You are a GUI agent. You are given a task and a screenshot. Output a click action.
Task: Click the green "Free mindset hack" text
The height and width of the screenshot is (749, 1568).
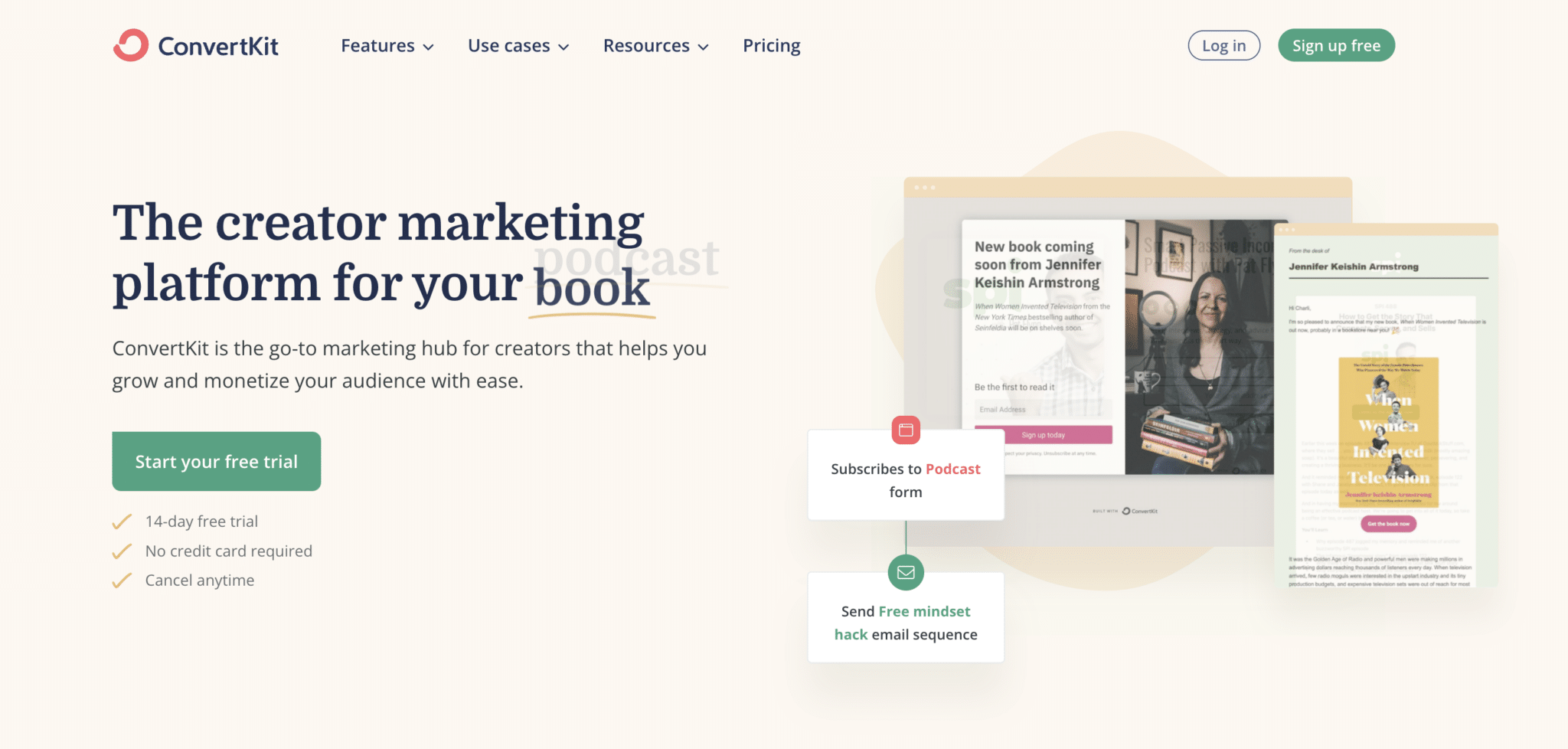coord(903,623)
